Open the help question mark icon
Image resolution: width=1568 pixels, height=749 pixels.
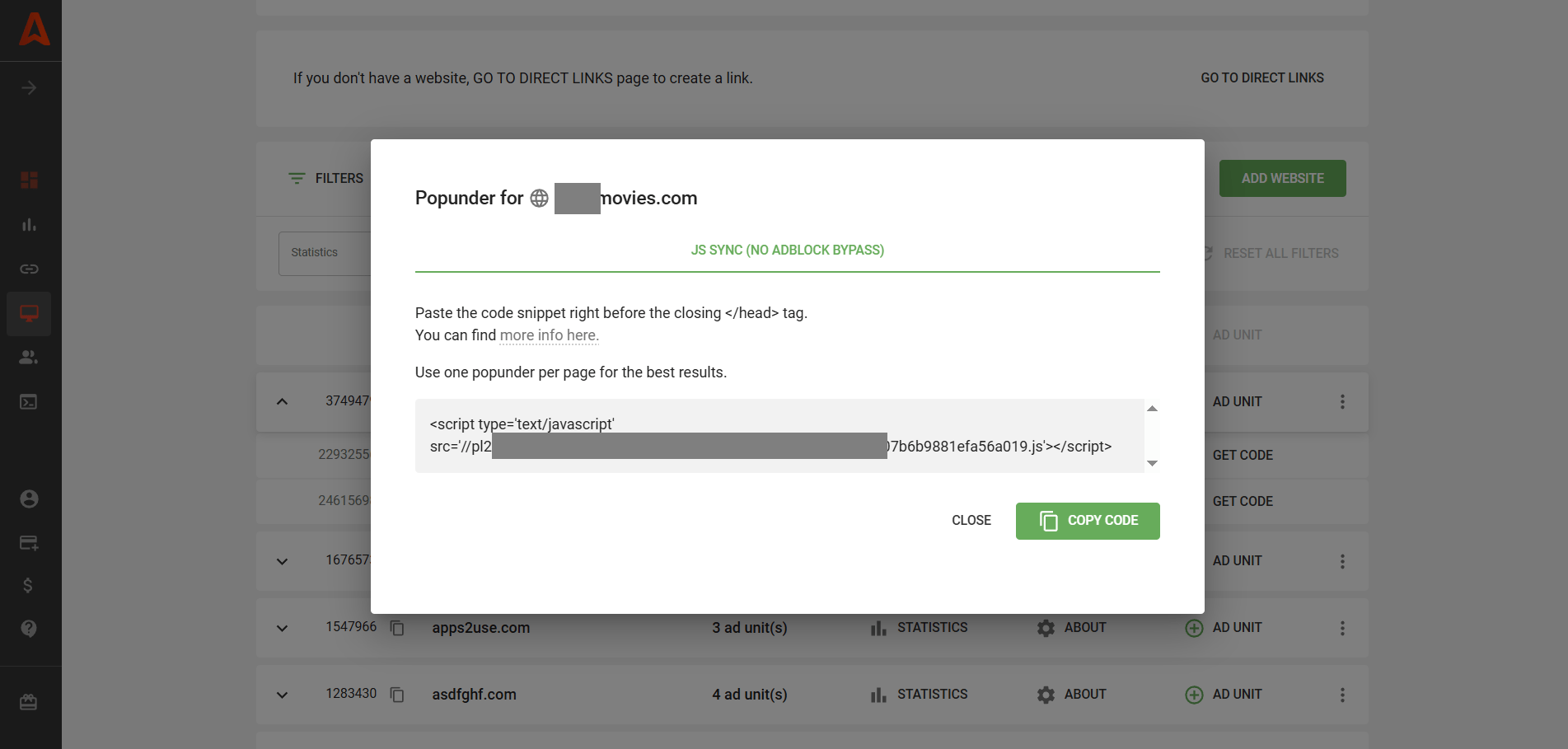[x=29, y=629]
